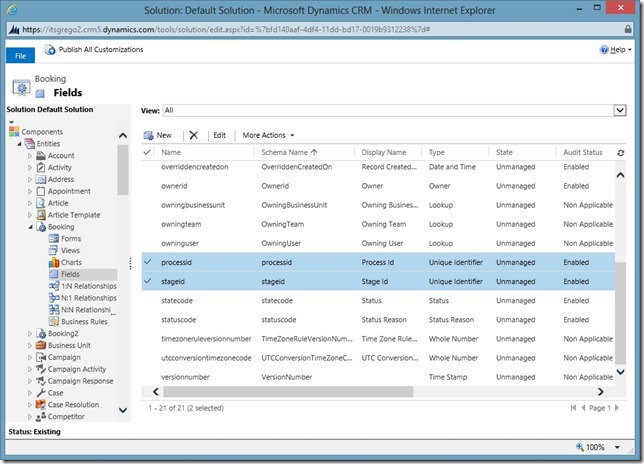Click the New field icon
644x464 pixels.
point(149,135)
